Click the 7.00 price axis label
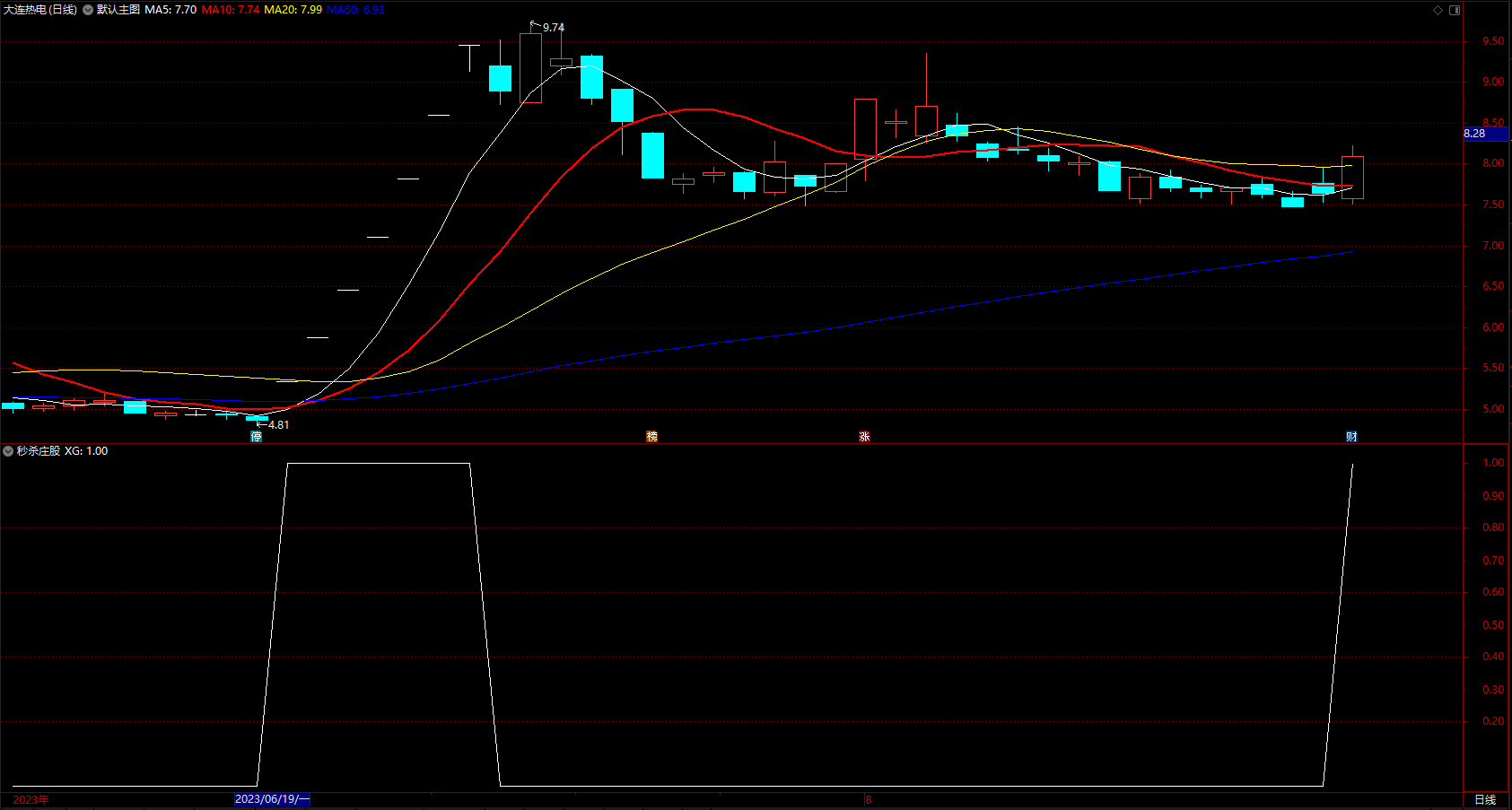 click(1493, 246)
